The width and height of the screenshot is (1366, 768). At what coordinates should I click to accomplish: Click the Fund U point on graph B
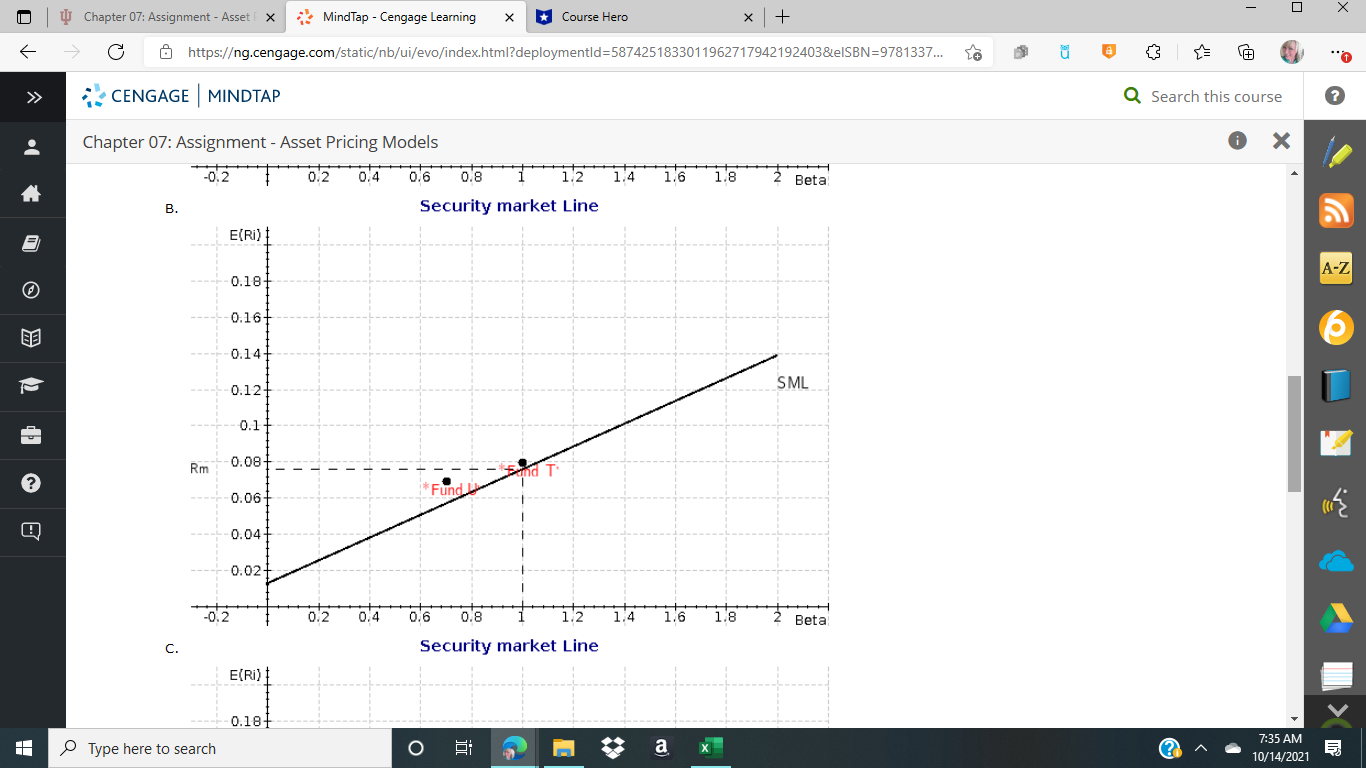tap(446, 481)
